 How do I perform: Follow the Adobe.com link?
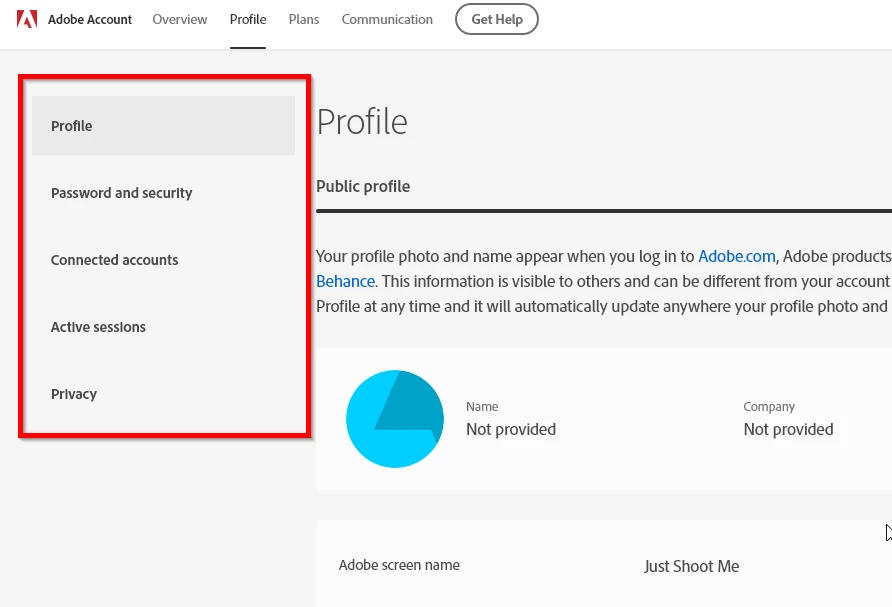pos(737,256)
